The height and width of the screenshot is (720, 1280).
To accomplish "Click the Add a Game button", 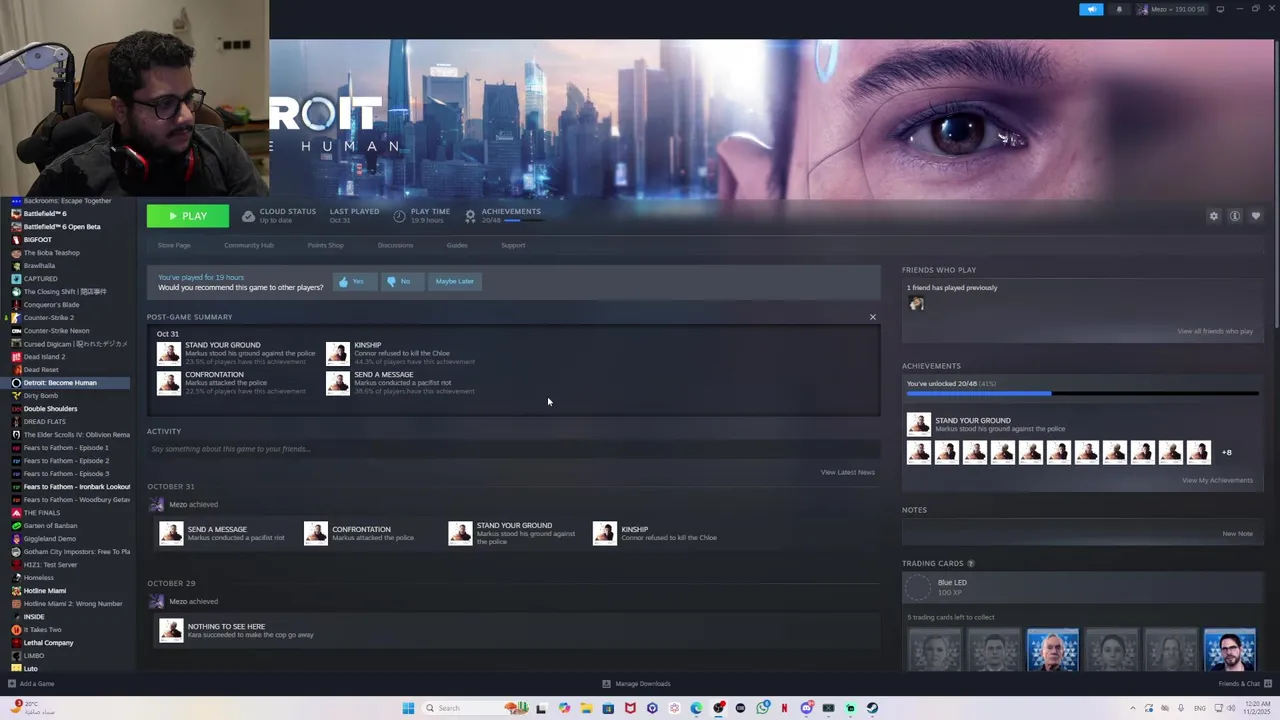I will coord(31,684).
